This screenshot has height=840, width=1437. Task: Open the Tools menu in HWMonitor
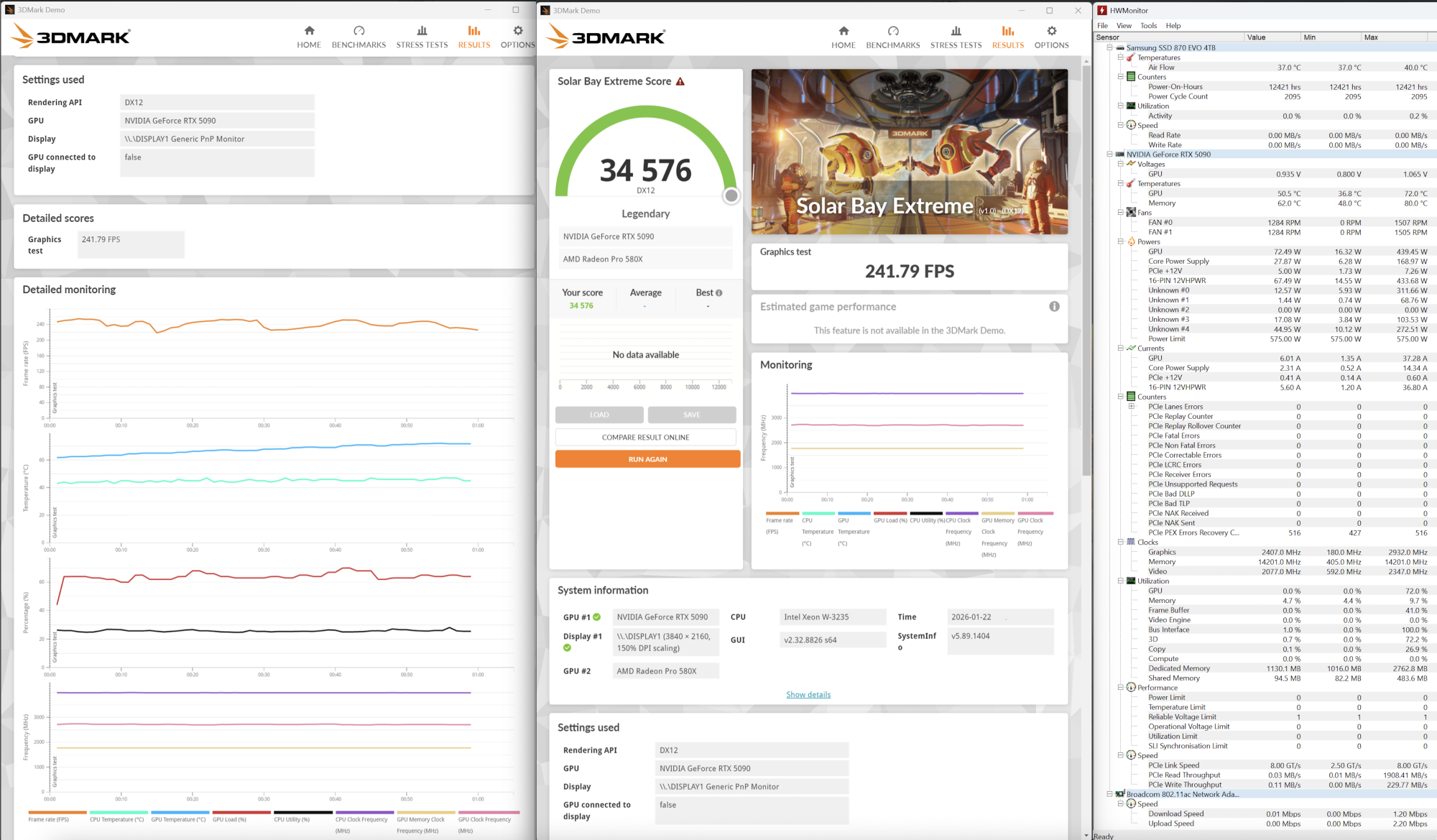point(1148,26)
